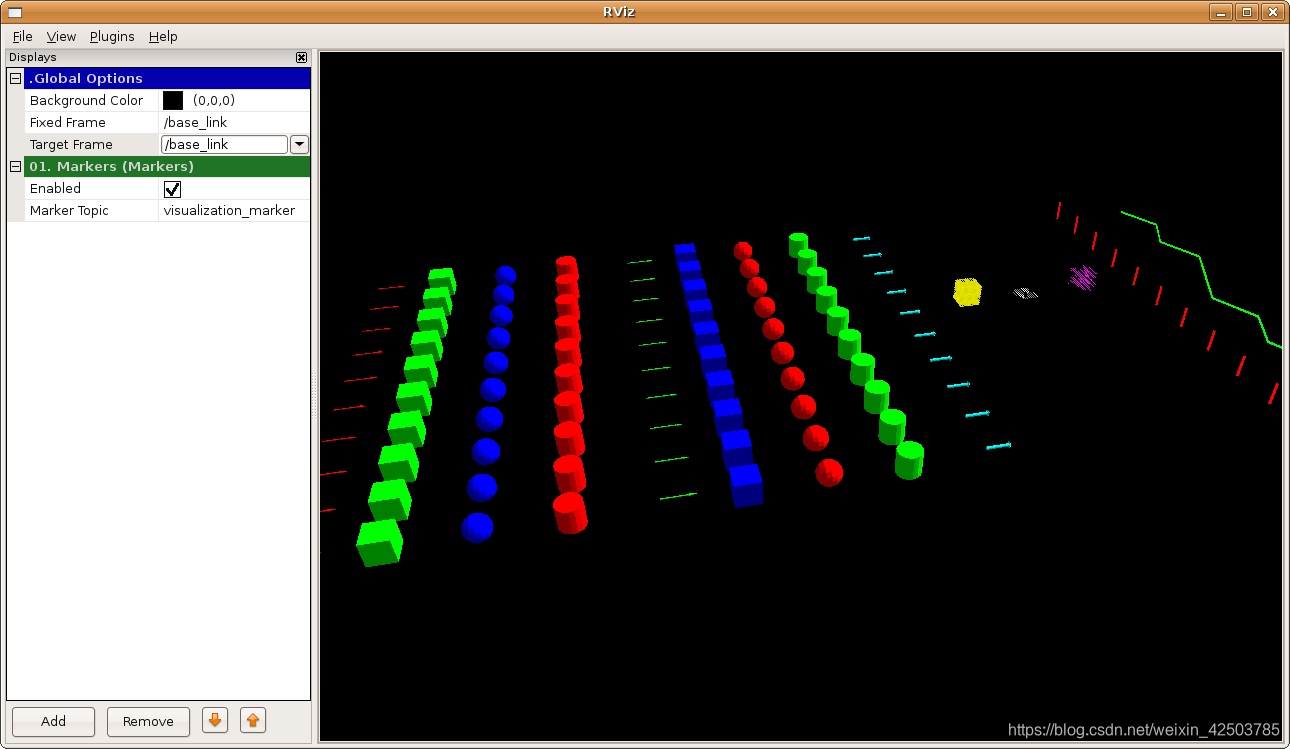Viewport: 1290px width, 749px height.
Task: Click the yellow cube-list marker in 3D view
Action: (967, 292)
